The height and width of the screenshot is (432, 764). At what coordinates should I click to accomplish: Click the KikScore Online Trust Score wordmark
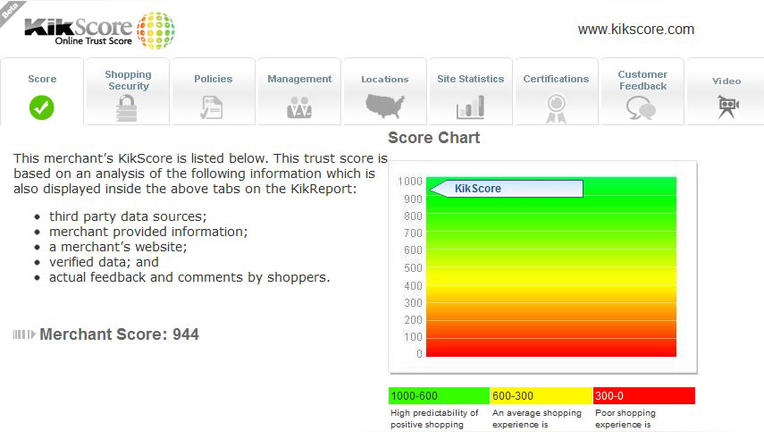tap(78, 32)
